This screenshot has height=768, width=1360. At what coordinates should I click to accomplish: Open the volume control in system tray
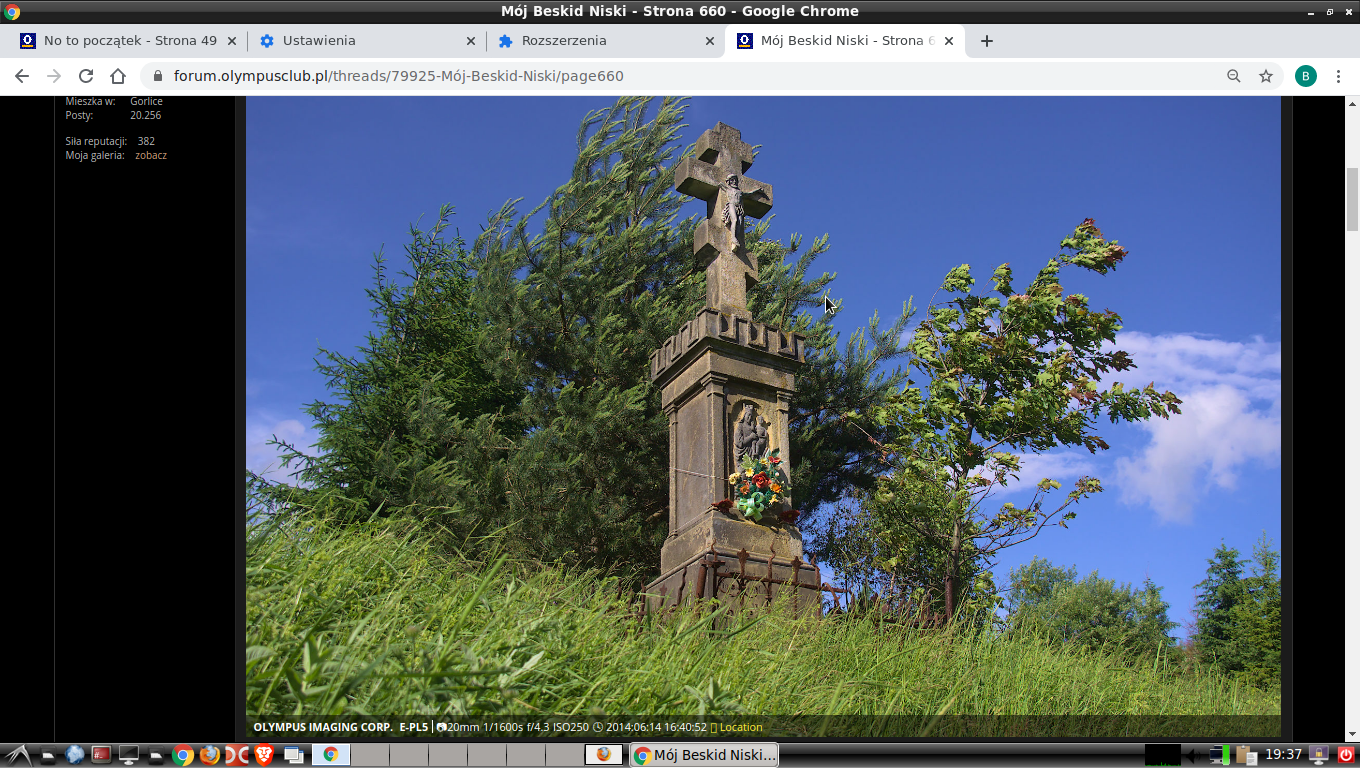click(x=1193, y=755)
